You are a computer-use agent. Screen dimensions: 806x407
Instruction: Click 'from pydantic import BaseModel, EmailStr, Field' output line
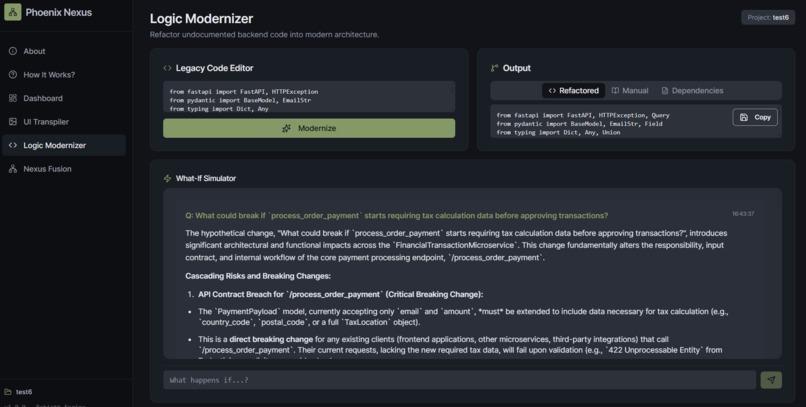[579, 124]
